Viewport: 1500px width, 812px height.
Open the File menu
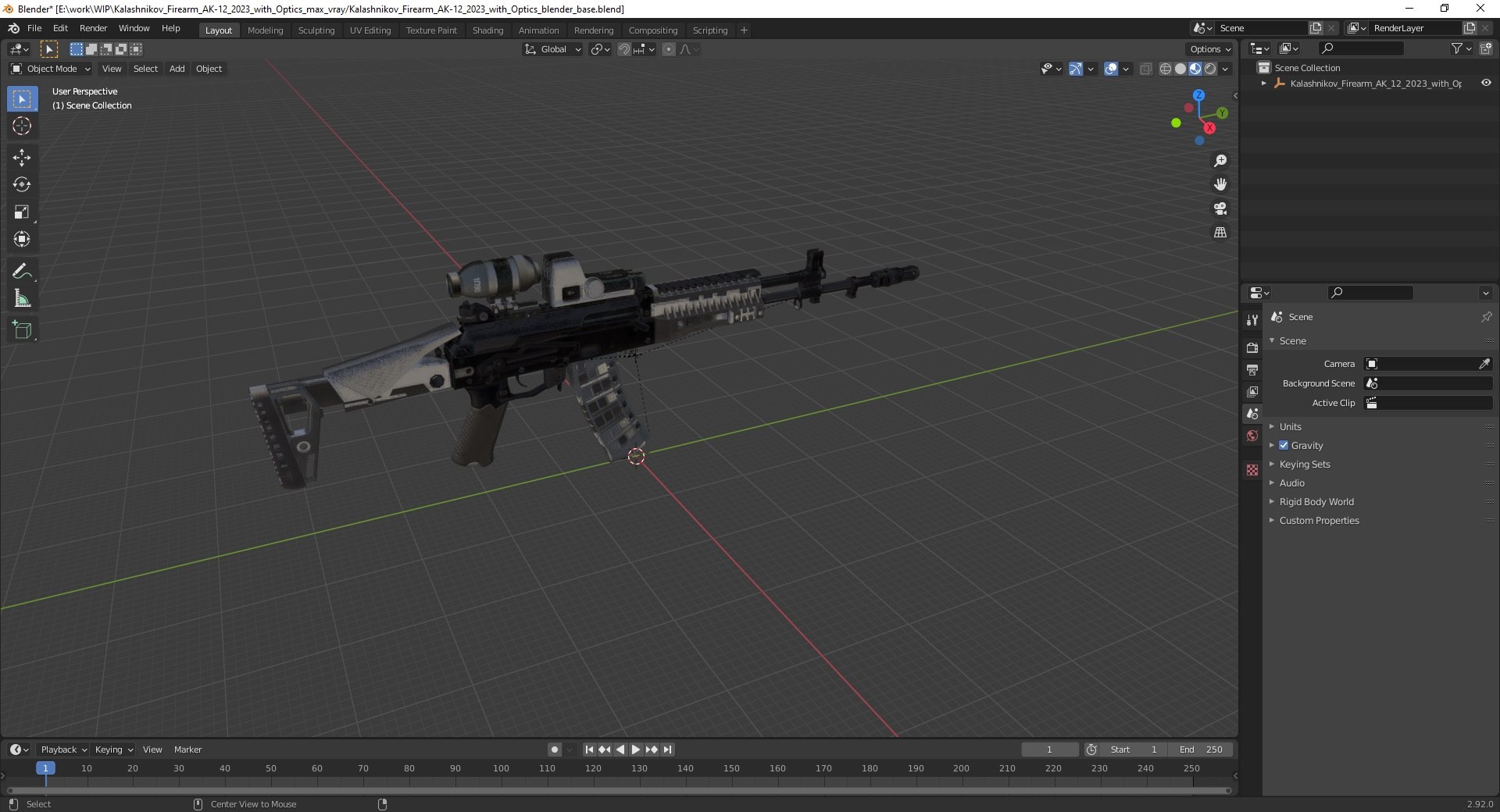click(x=34, y=28)
